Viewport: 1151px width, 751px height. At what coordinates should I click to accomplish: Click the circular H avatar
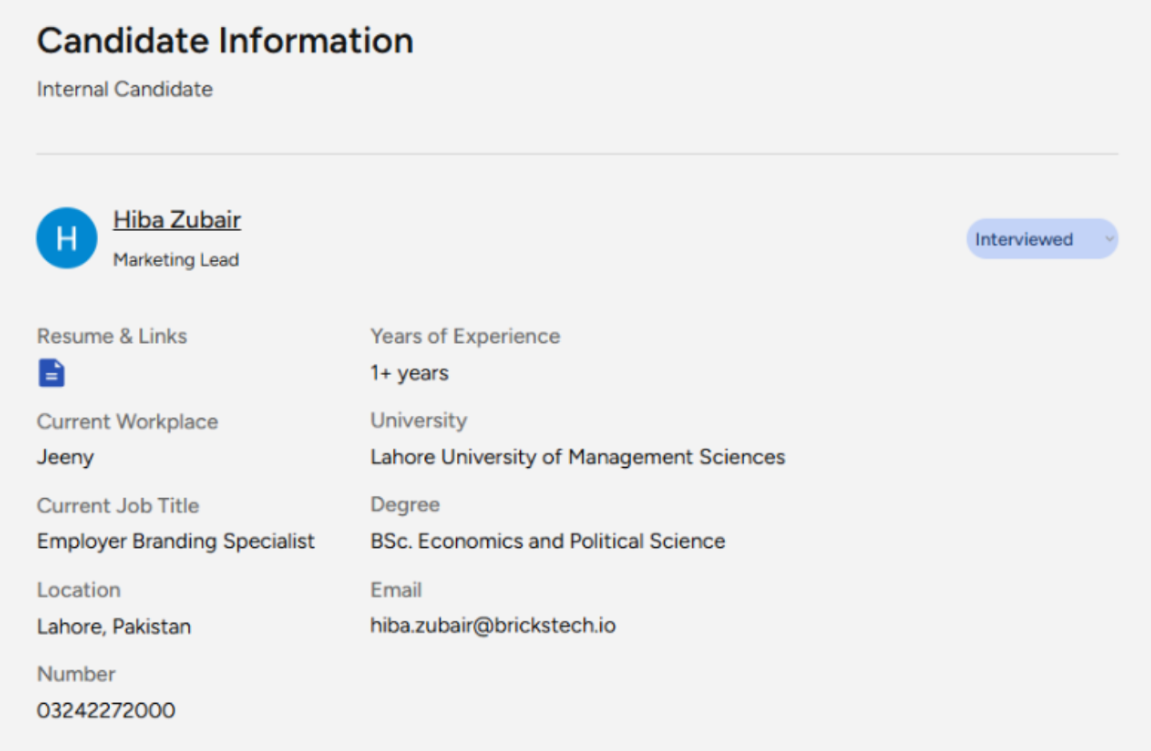(x=66, y=239)
